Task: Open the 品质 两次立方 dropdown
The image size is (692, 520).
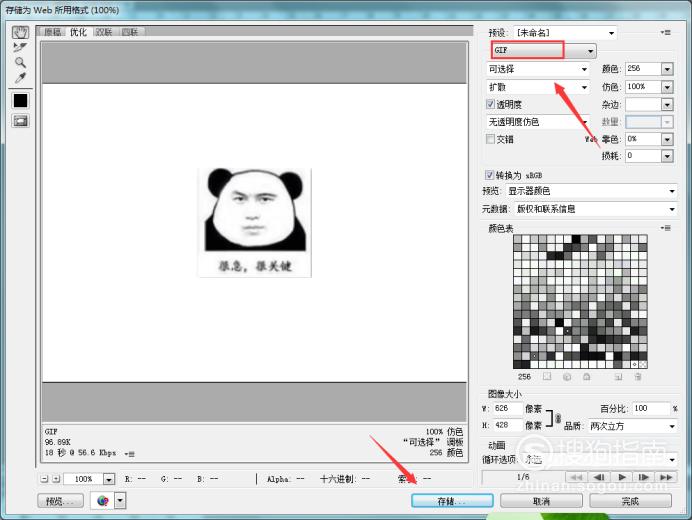Action: [632, 426]
